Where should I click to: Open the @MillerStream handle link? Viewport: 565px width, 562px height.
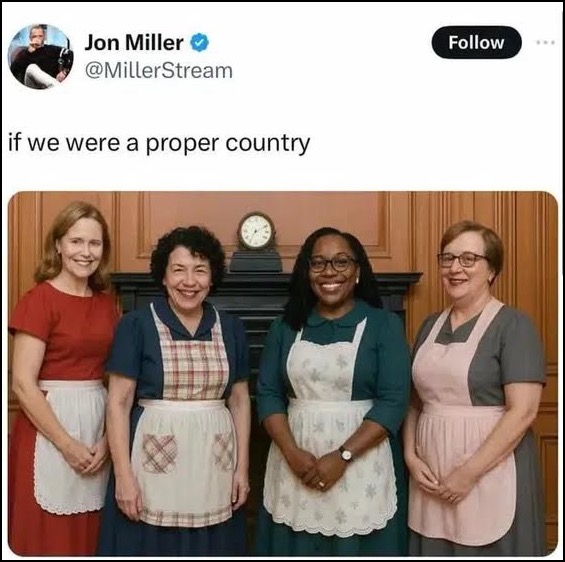[159, 71]
